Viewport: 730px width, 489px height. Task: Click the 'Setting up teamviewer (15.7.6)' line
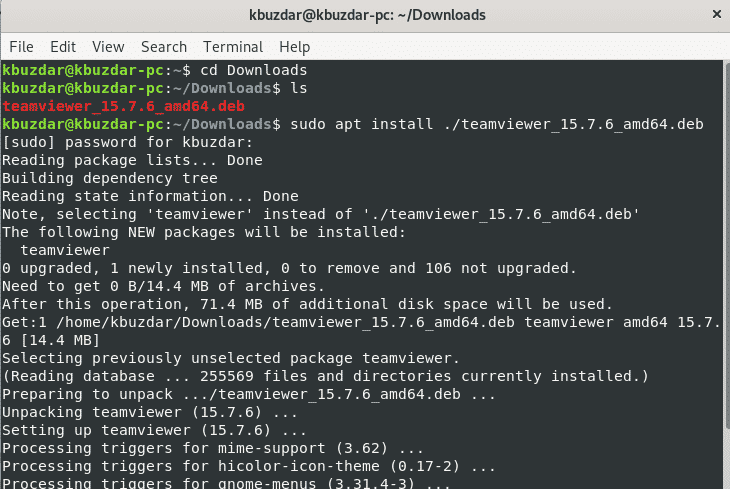tap(140, 431)
